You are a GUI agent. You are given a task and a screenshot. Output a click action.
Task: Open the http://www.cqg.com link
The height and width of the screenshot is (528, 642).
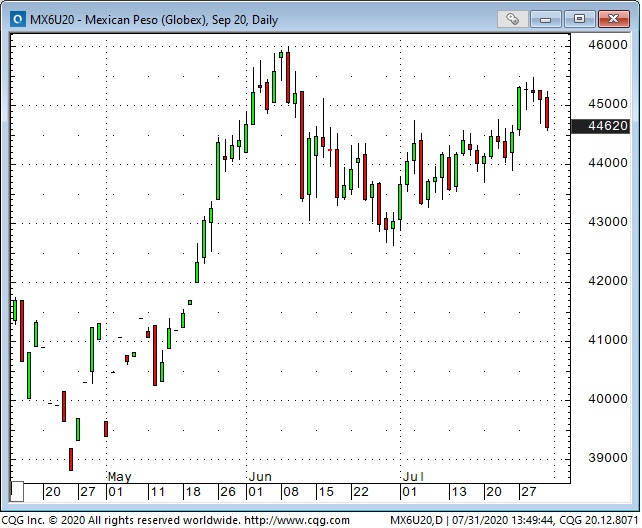pyautogui.click(x=297, y=520)
